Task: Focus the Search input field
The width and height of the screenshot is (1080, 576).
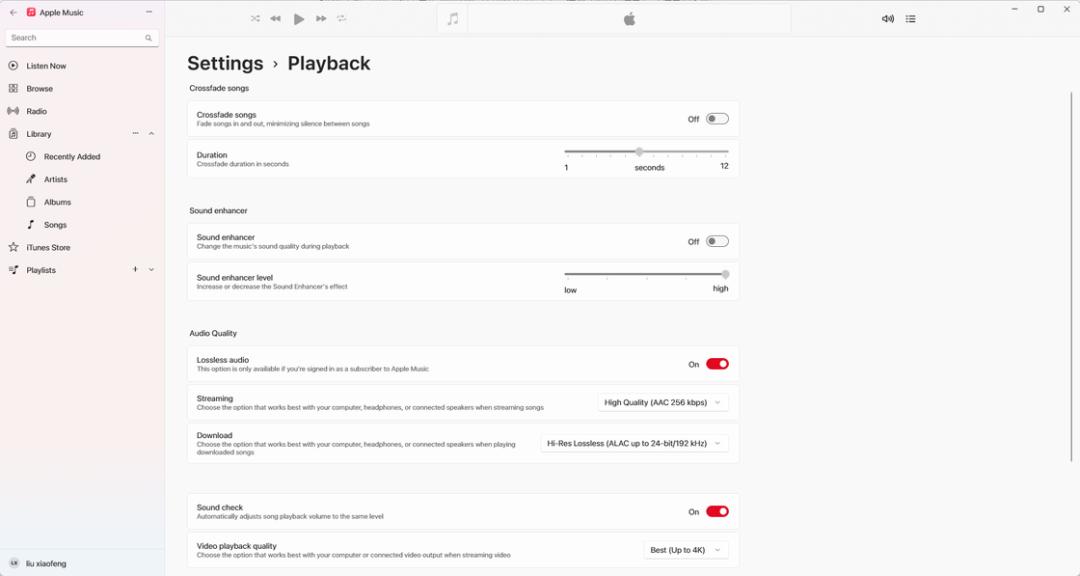Action: 82,38
